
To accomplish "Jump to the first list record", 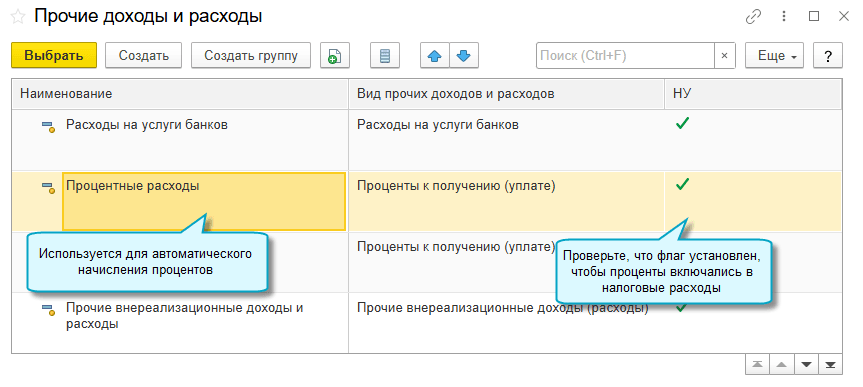I will pyautogui.click(x=757, y=365).
